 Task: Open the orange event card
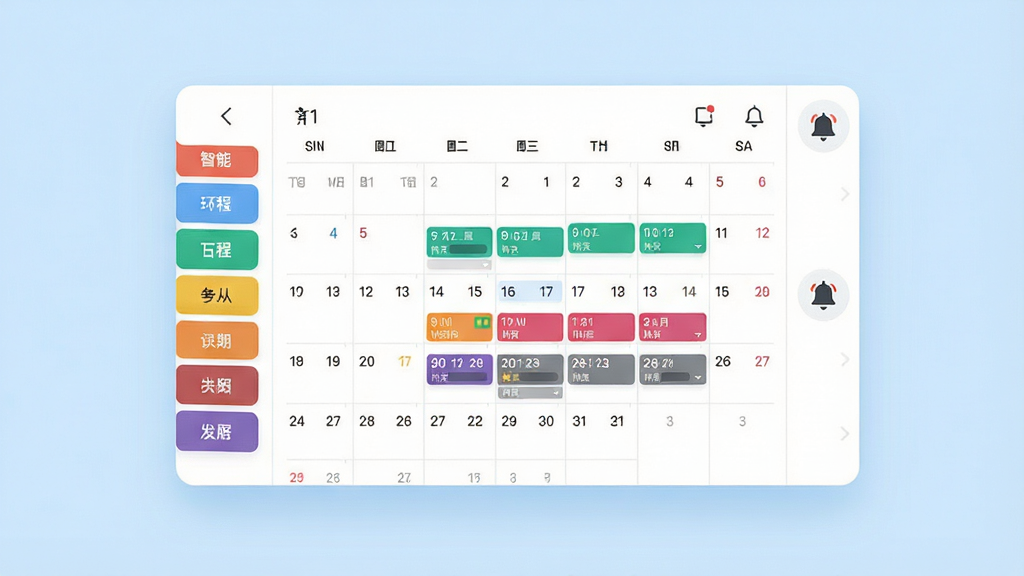(459, 327)
